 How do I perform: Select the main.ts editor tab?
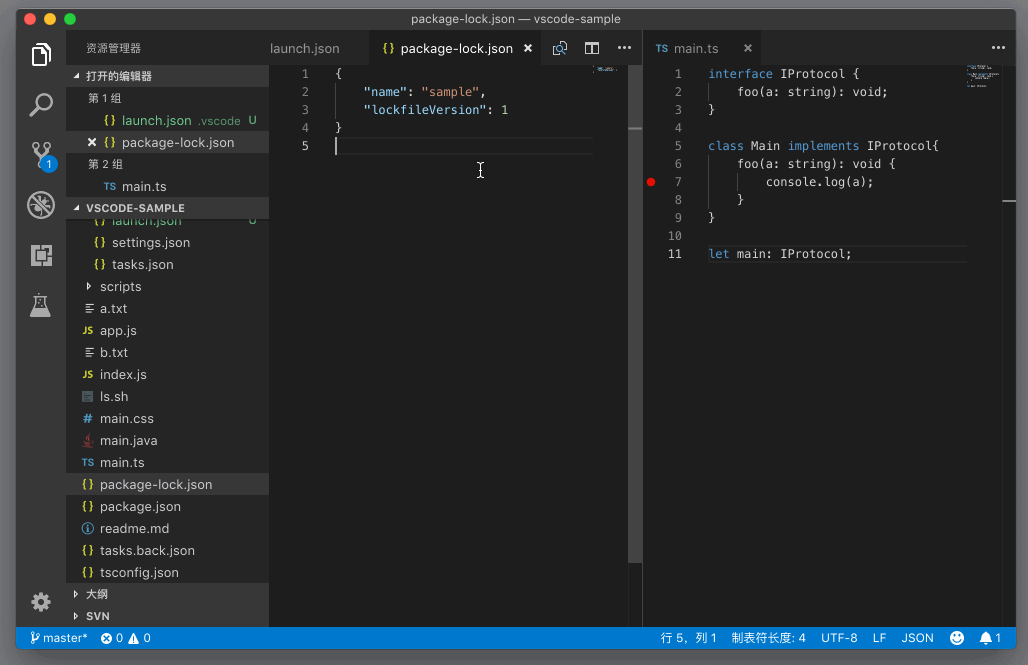695,48
